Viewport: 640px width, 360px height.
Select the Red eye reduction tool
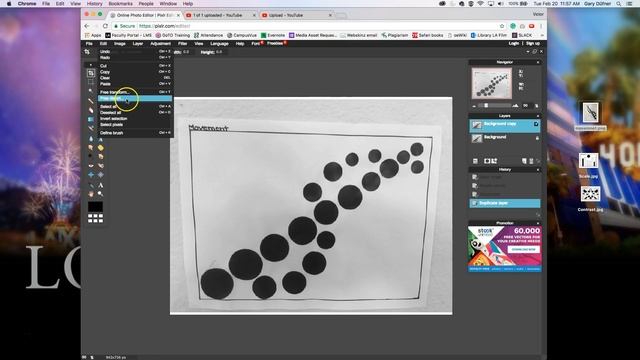click(91, 166)
